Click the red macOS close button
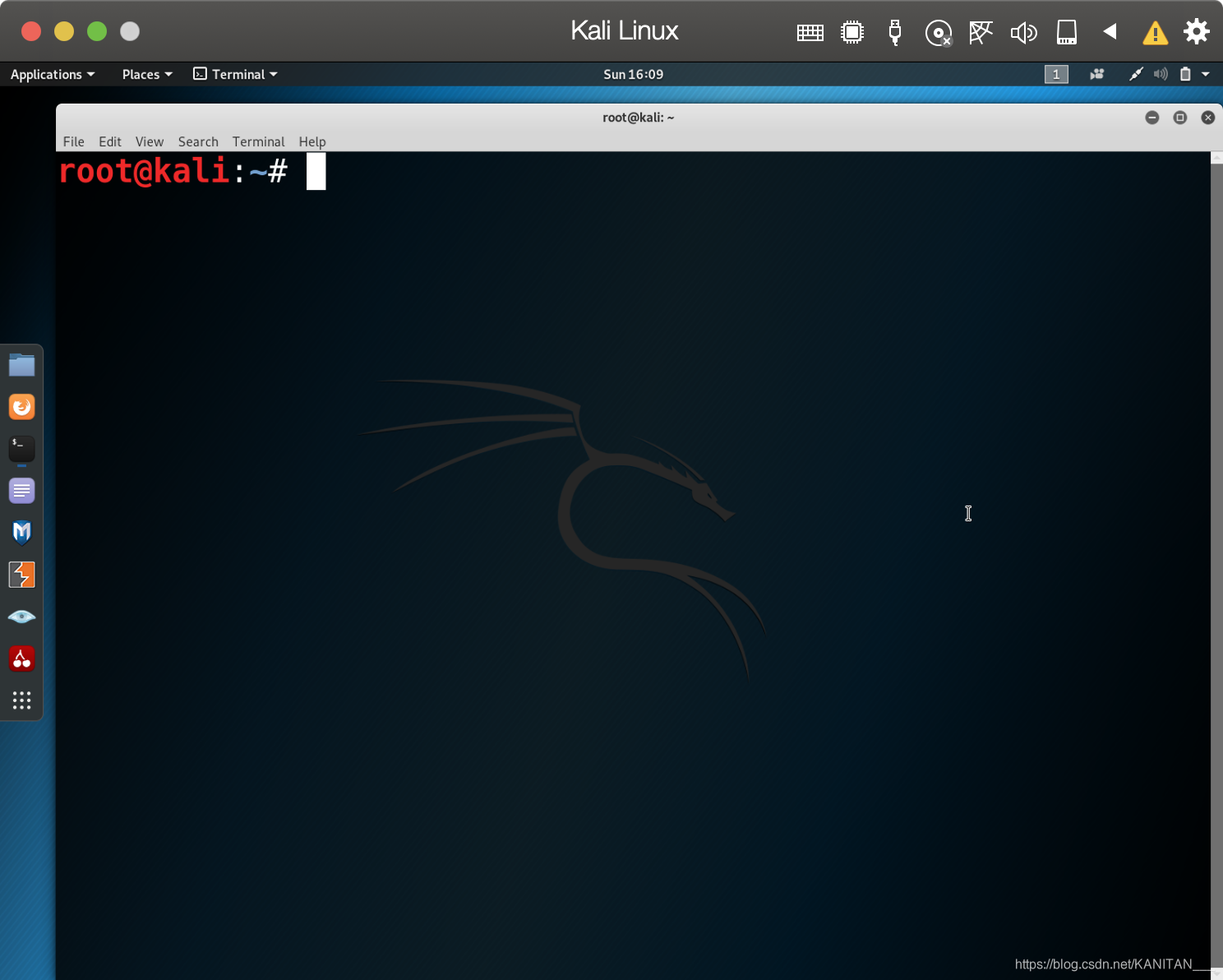The height and width of the screenshot is (980, 1223). [31, 31]
